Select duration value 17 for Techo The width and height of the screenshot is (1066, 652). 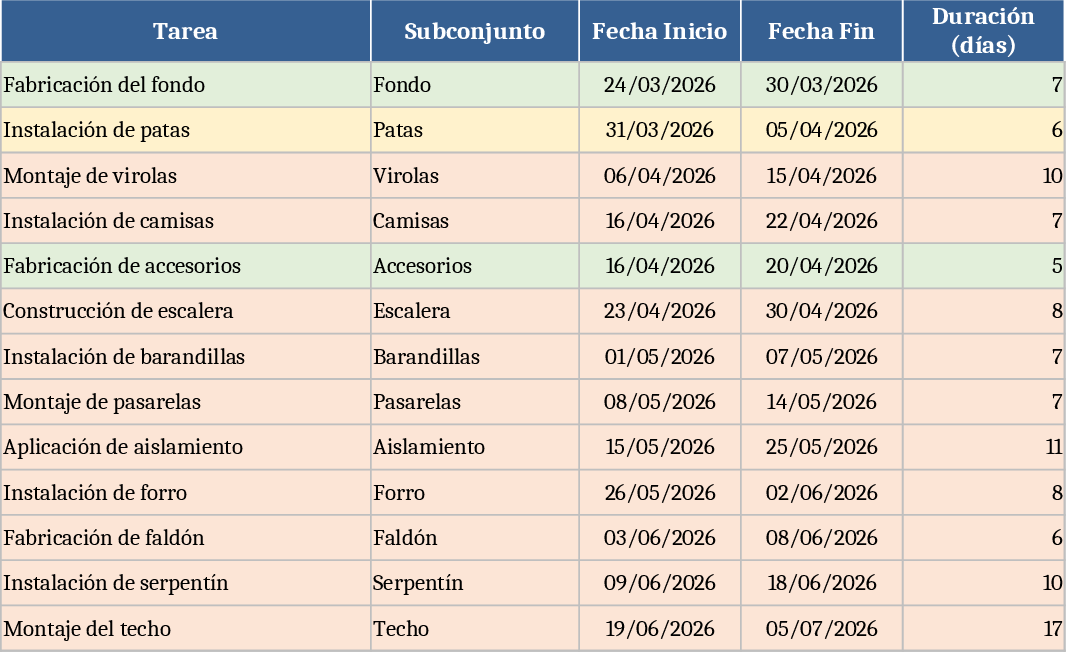(983, 629)
